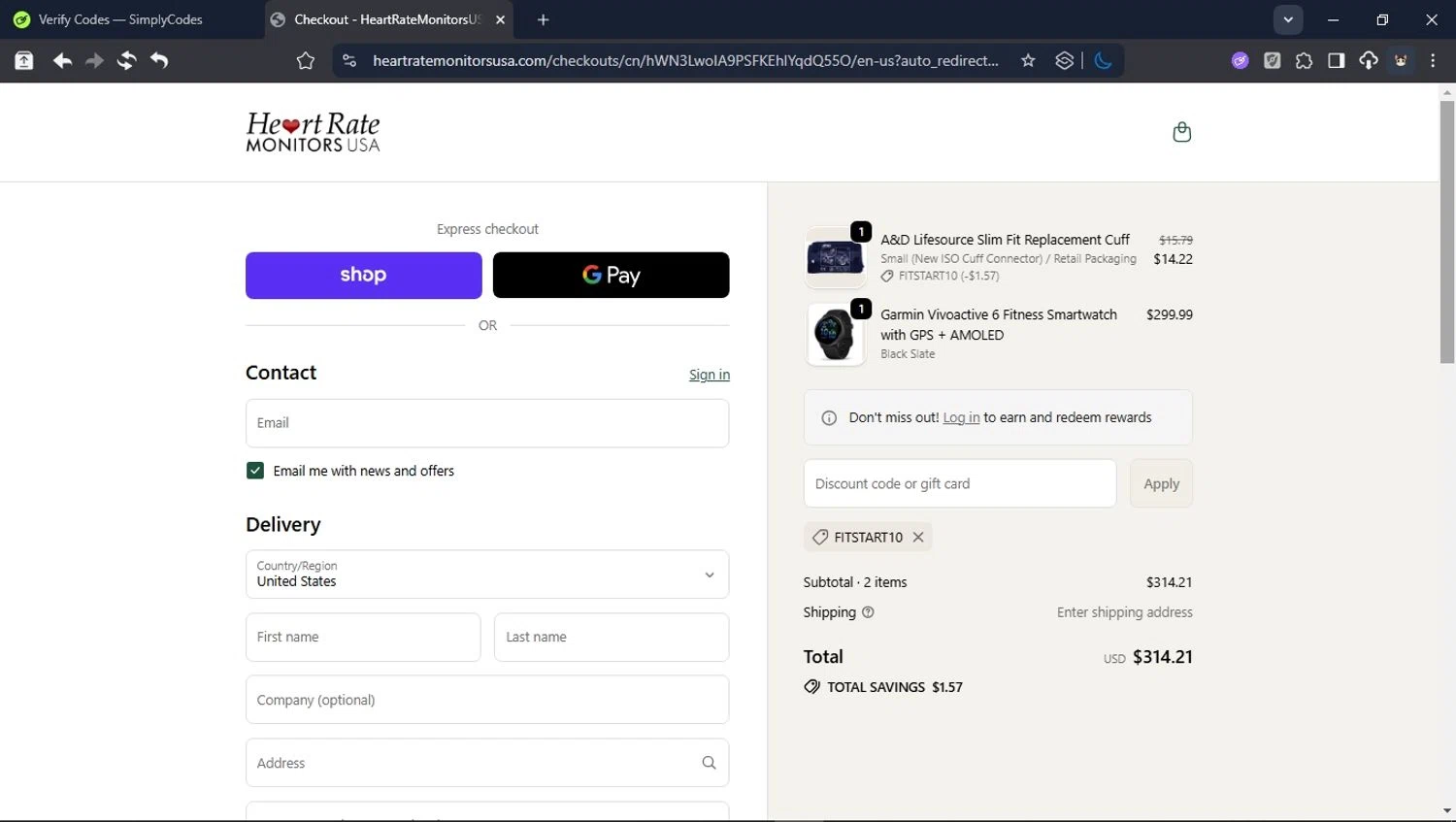Click the Enter shipping address text
This screenshot has width=1456, height=822.
[x=1125, y=612]
